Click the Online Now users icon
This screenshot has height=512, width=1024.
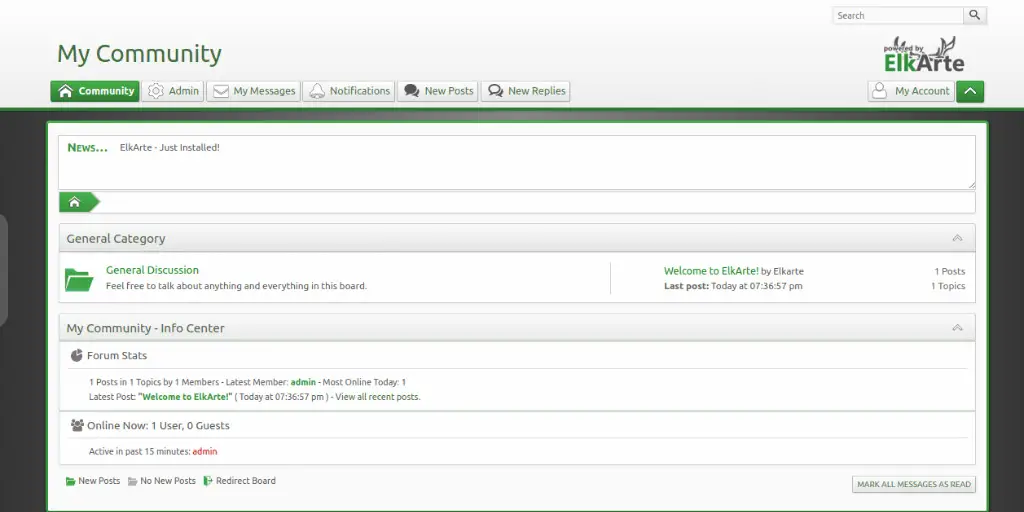coord(77,425)
